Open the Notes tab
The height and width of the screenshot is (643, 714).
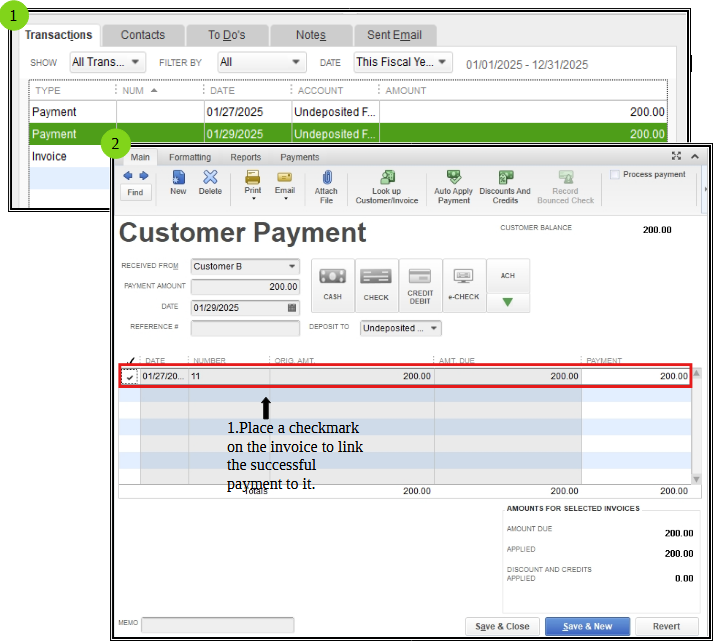pyautogui.click(x=311, y=35)
